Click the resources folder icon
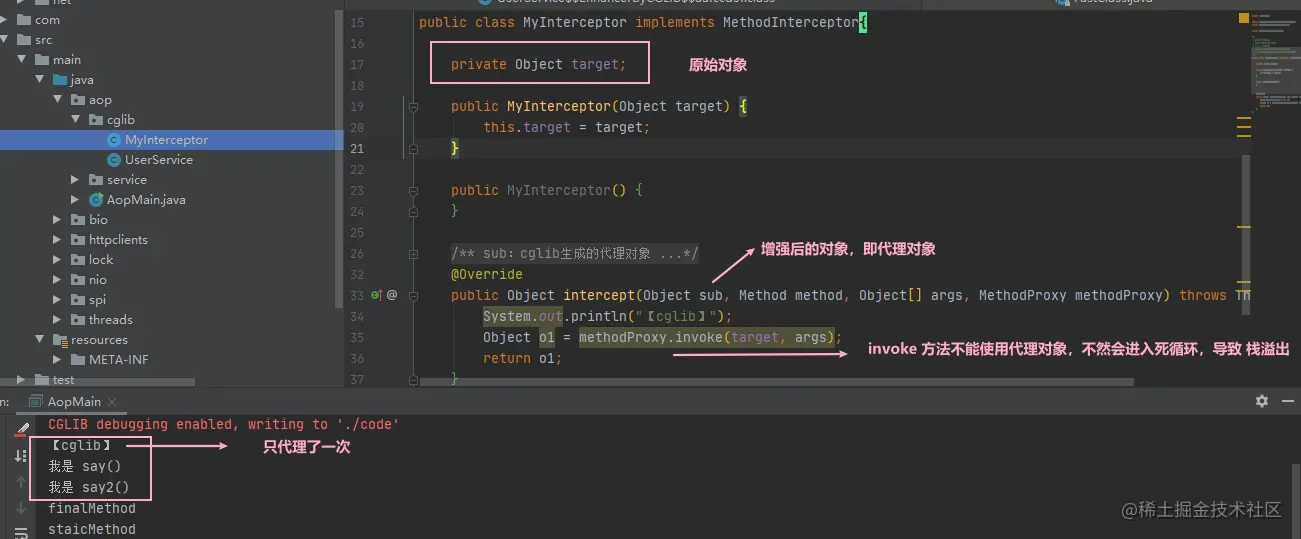The height and width of the screenshot is (539, 1301). pyautogui.click(x=60, y=340)
